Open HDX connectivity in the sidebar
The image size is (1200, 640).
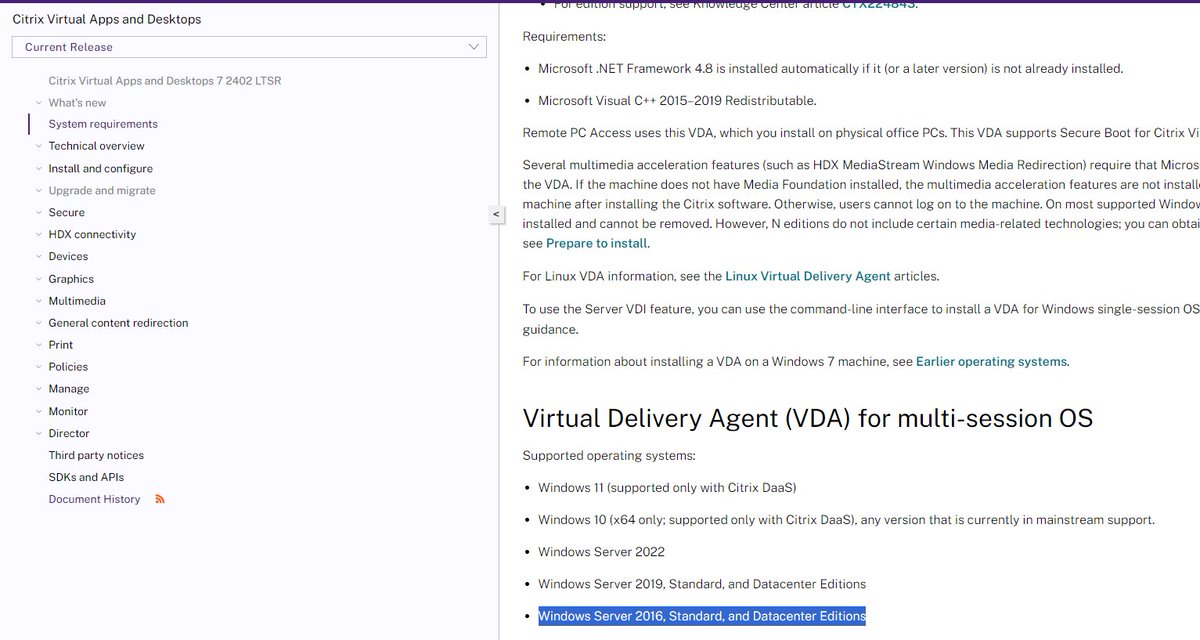click(x=92, y=235)
